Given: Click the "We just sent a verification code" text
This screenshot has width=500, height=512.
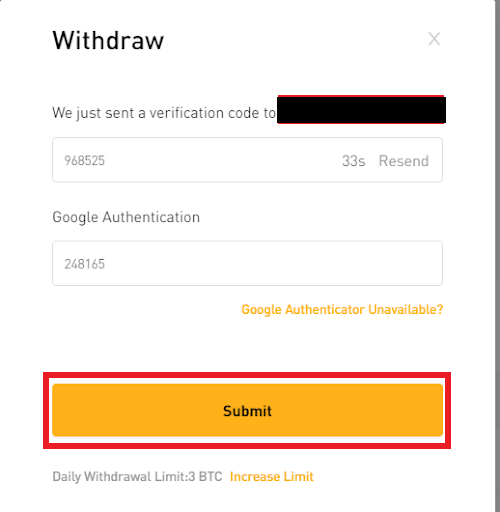Looking at the screenshot, I should pyautogui.click(x=164, y=113).
